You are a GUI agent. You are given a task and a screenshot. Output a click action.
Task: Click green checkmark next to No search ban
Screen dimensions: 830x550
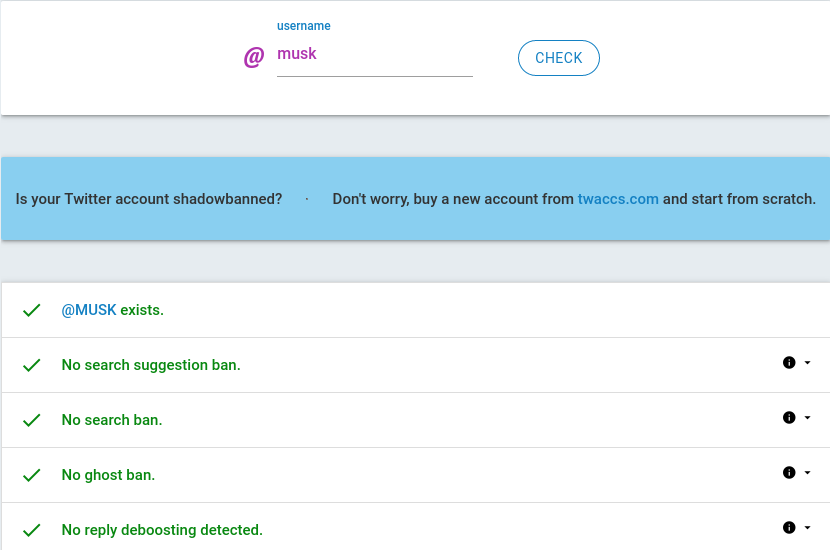coord(32,420)
